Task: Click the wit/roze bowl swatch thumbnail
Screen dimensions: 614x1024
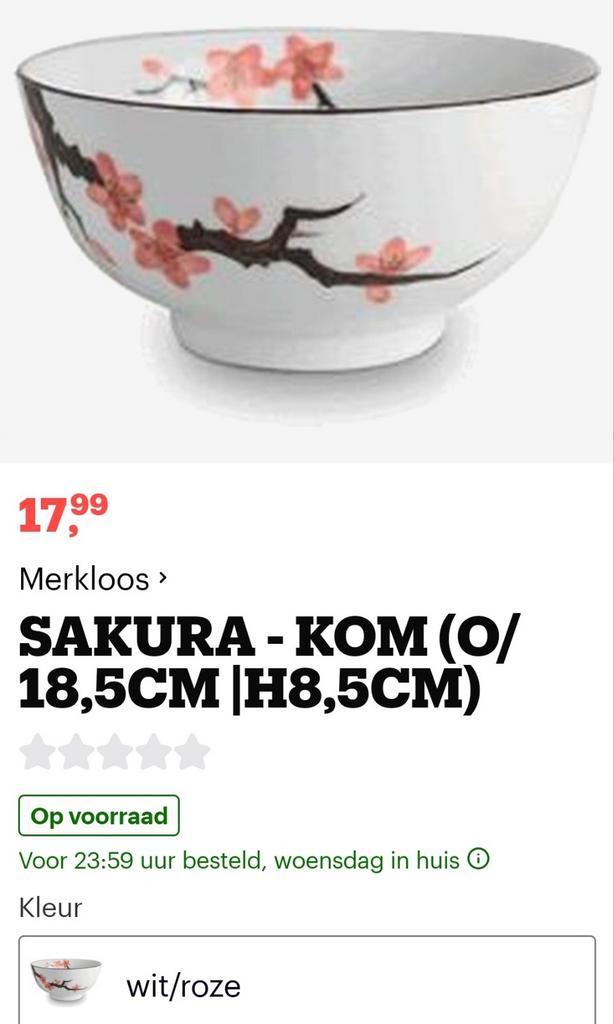Action: pos(65,980)
